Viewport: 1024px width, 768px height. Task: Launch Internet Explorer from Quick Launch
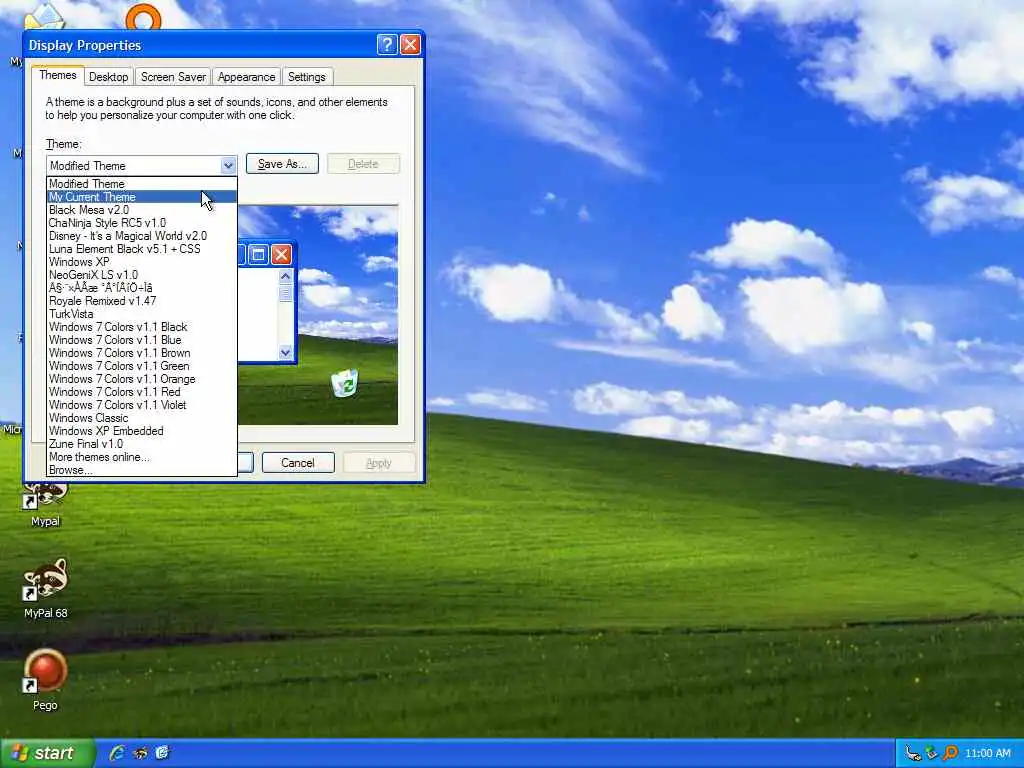(118, 753)
